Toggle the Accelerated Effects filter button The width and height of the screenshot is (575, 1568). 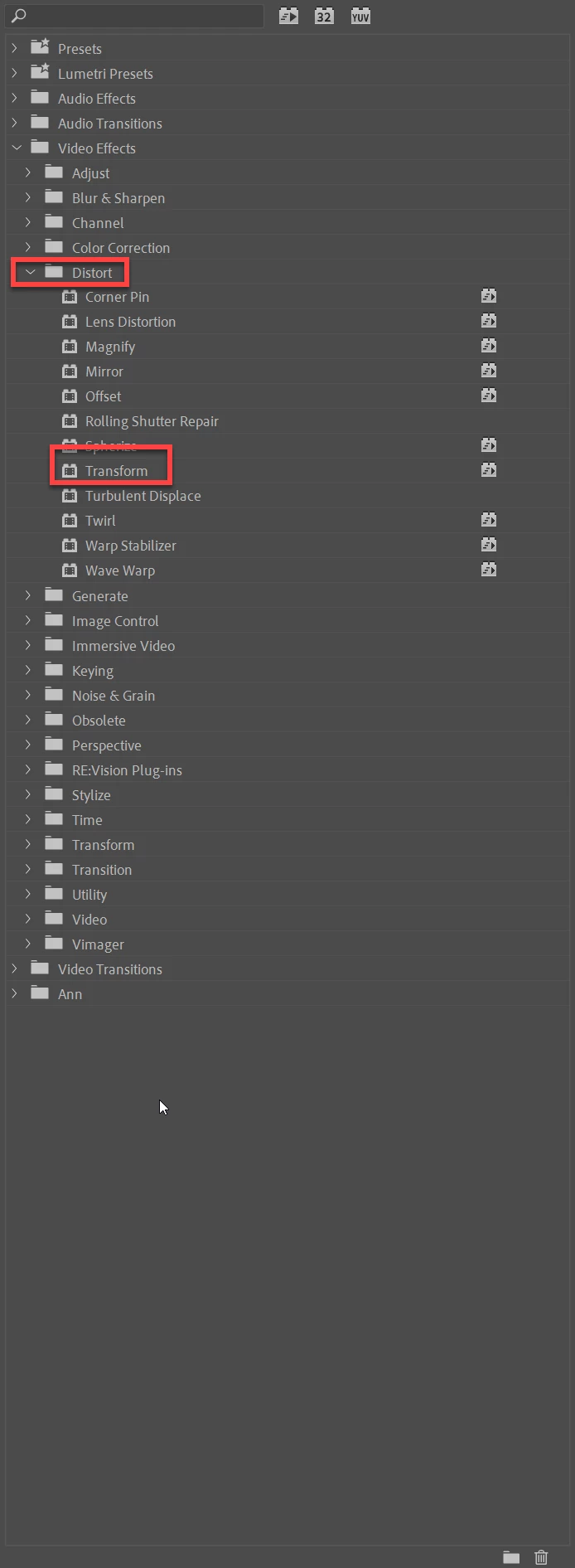click(x=288, y=16)
